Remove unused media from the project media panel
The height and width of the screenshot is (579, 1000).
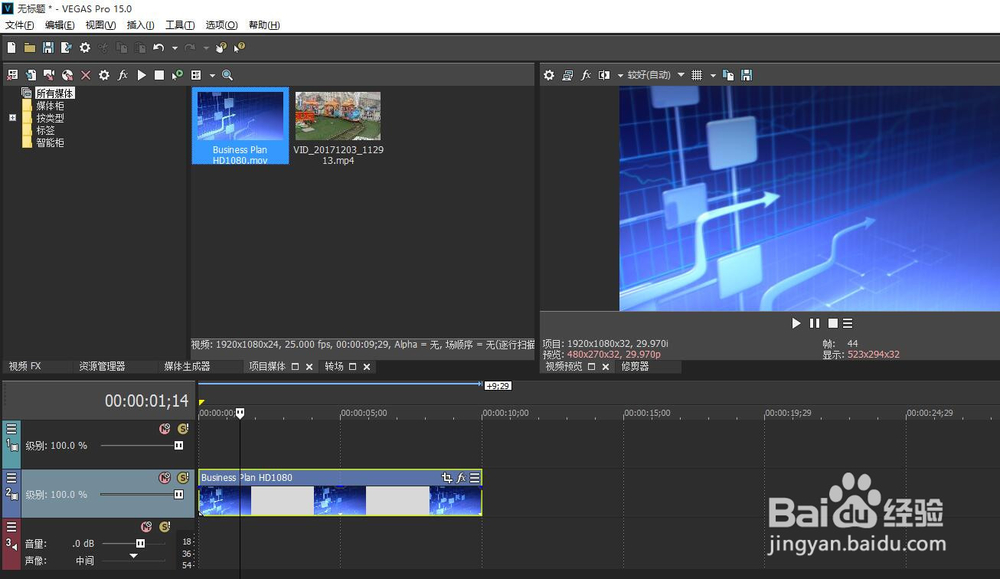pos(12,75)
